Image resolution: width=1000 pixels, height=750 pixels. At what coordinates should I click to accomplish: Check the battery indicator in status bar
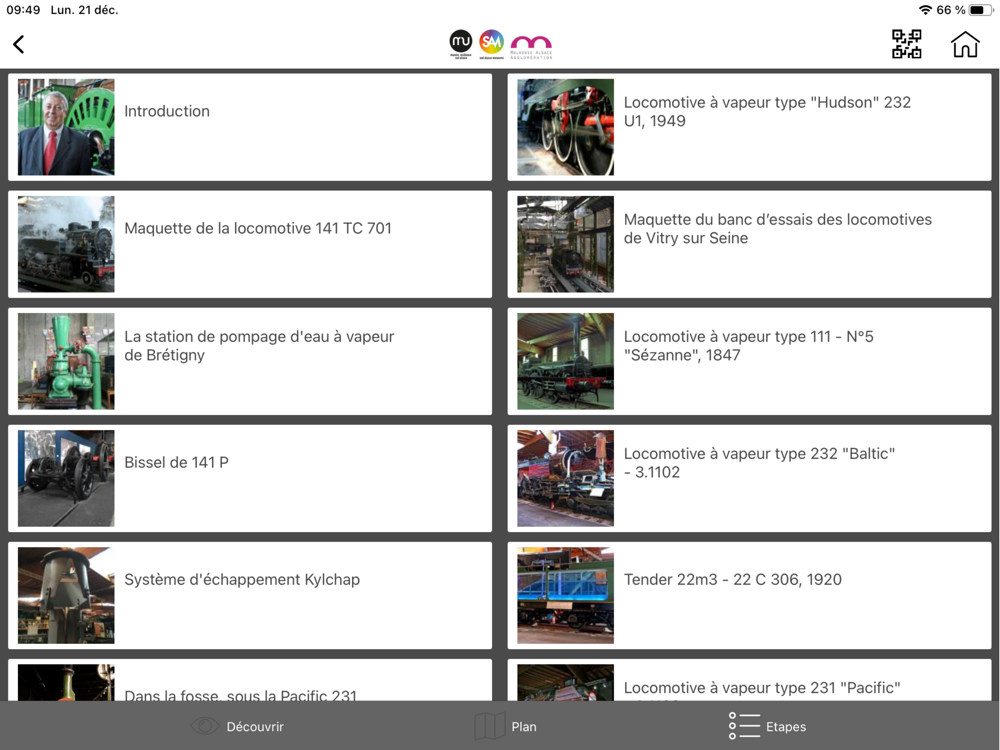click(981, 10)
